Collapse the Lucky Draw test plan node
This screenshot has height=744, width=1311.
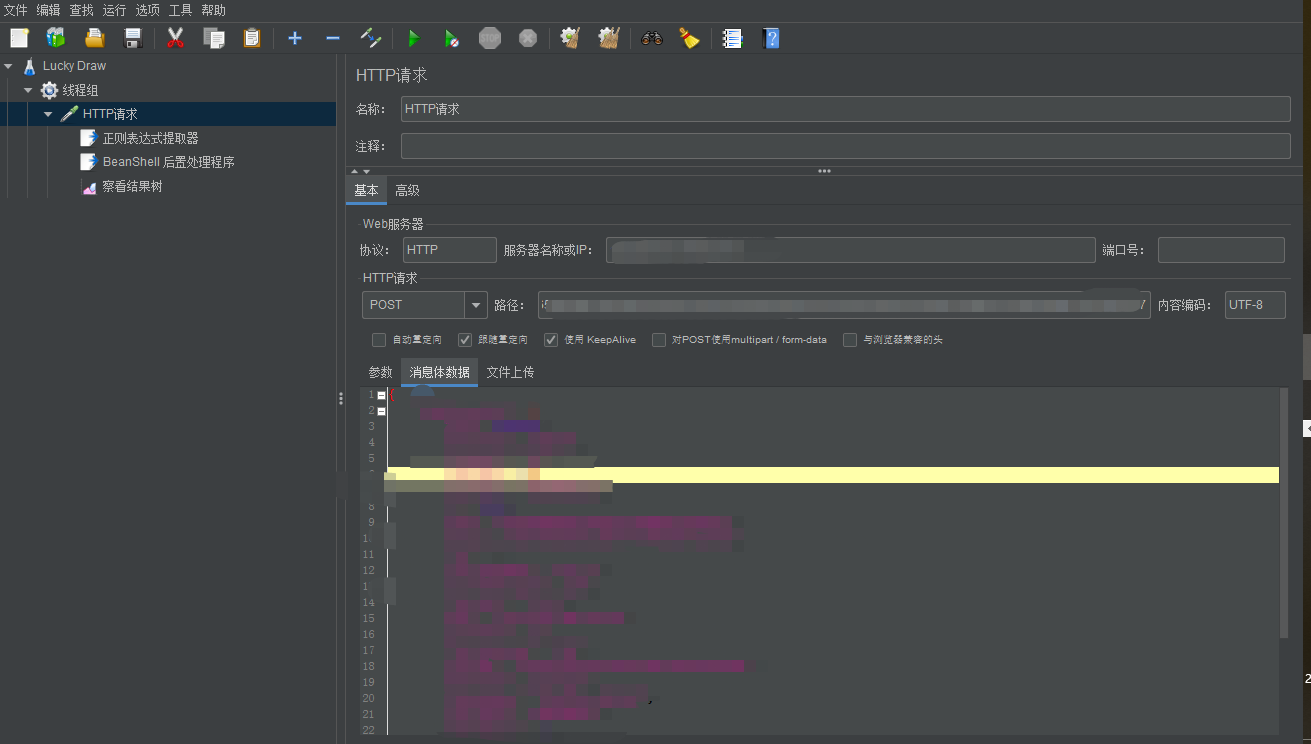pos(9,66)
